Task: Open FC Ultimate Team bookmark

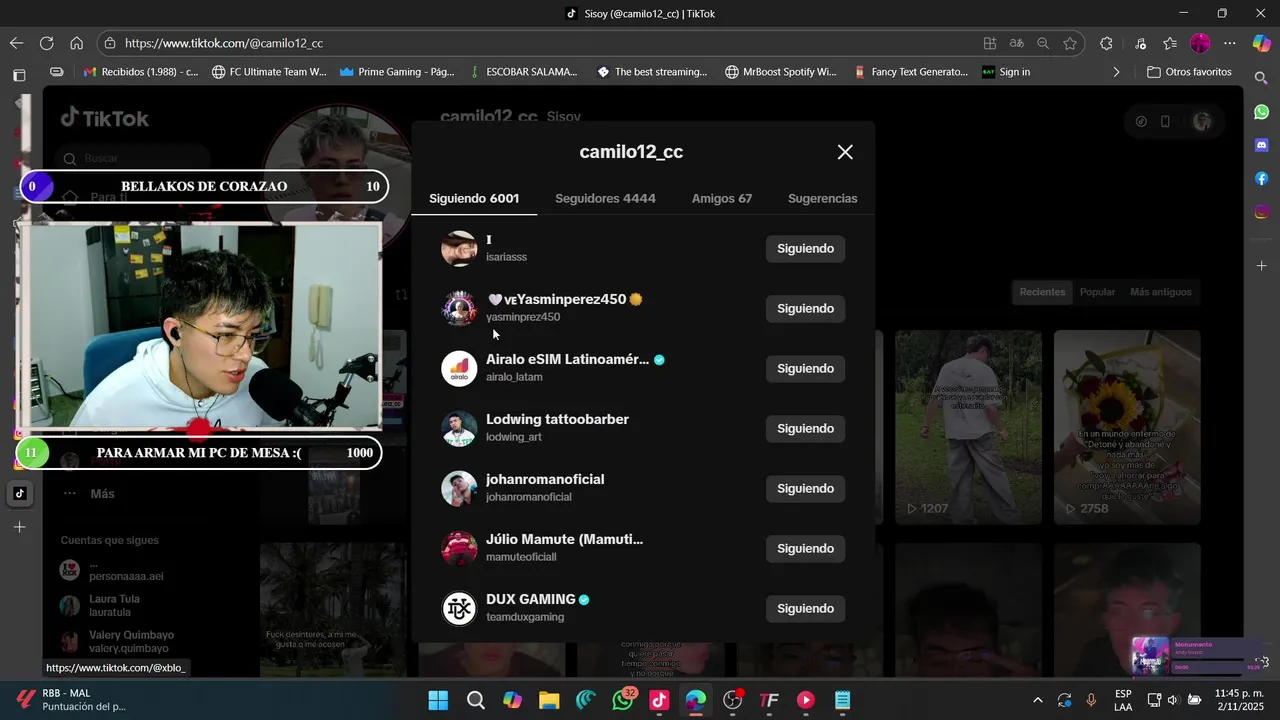Action: 269,72
